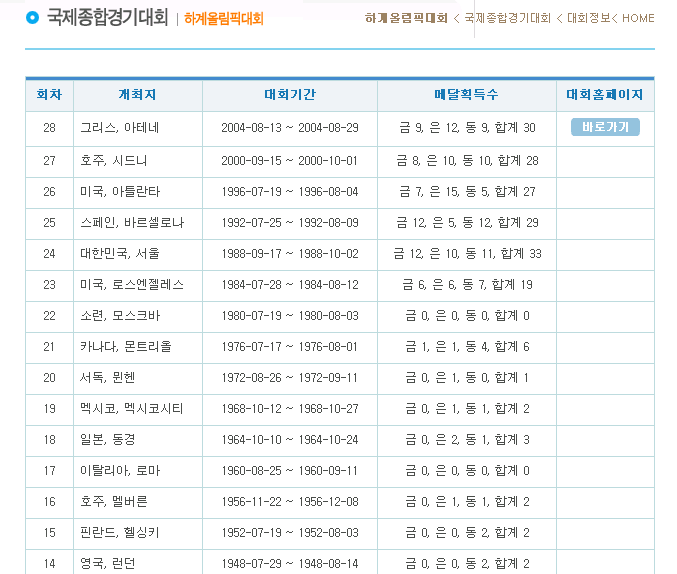Click medal count with 합계 1
Viewport: 677px width, 574px height.
click(467, 378)
